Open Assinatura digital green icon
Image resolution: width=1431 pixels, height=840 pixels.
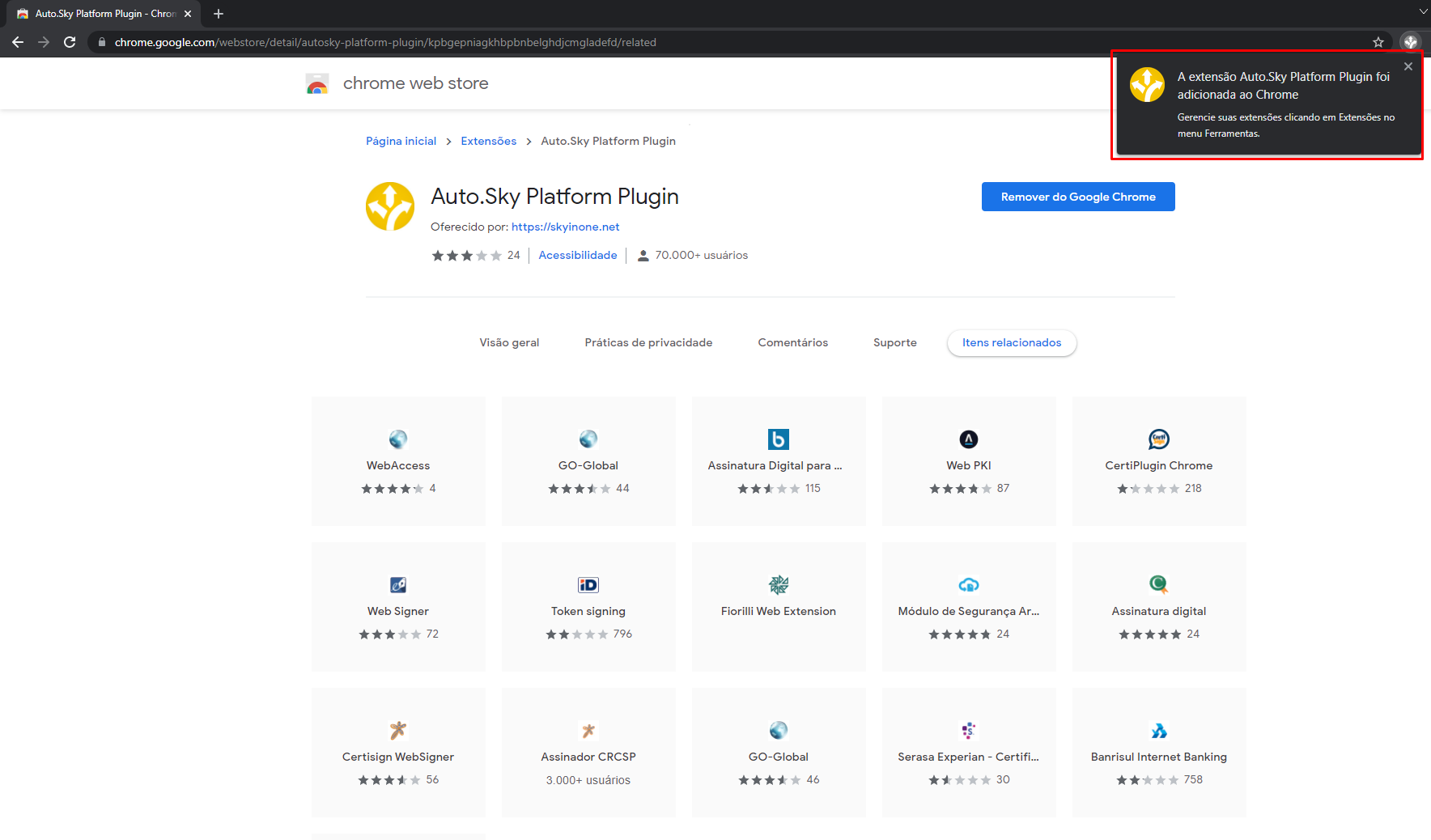(1159, 584)
